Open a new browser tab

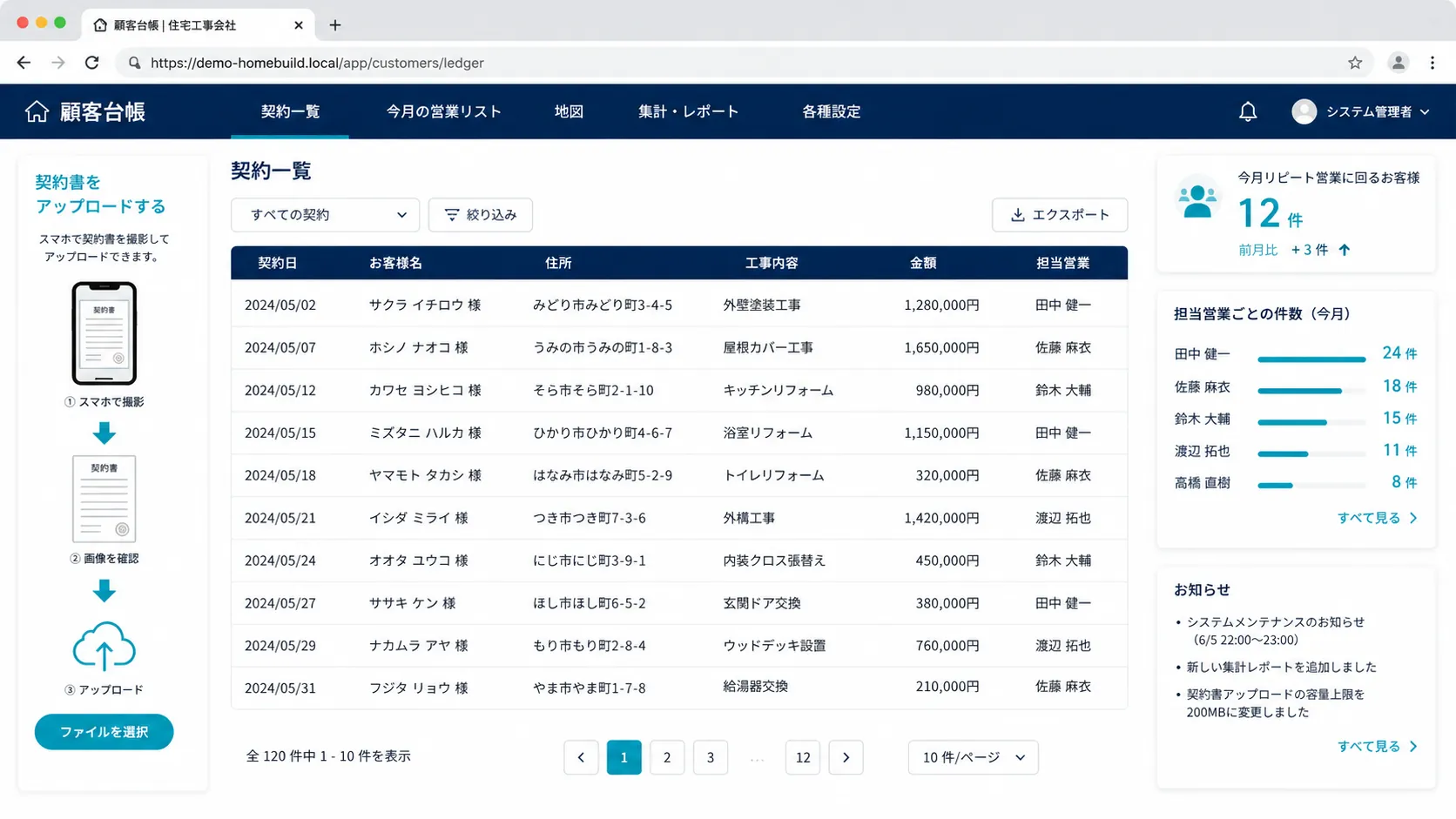tap(335, 25)
